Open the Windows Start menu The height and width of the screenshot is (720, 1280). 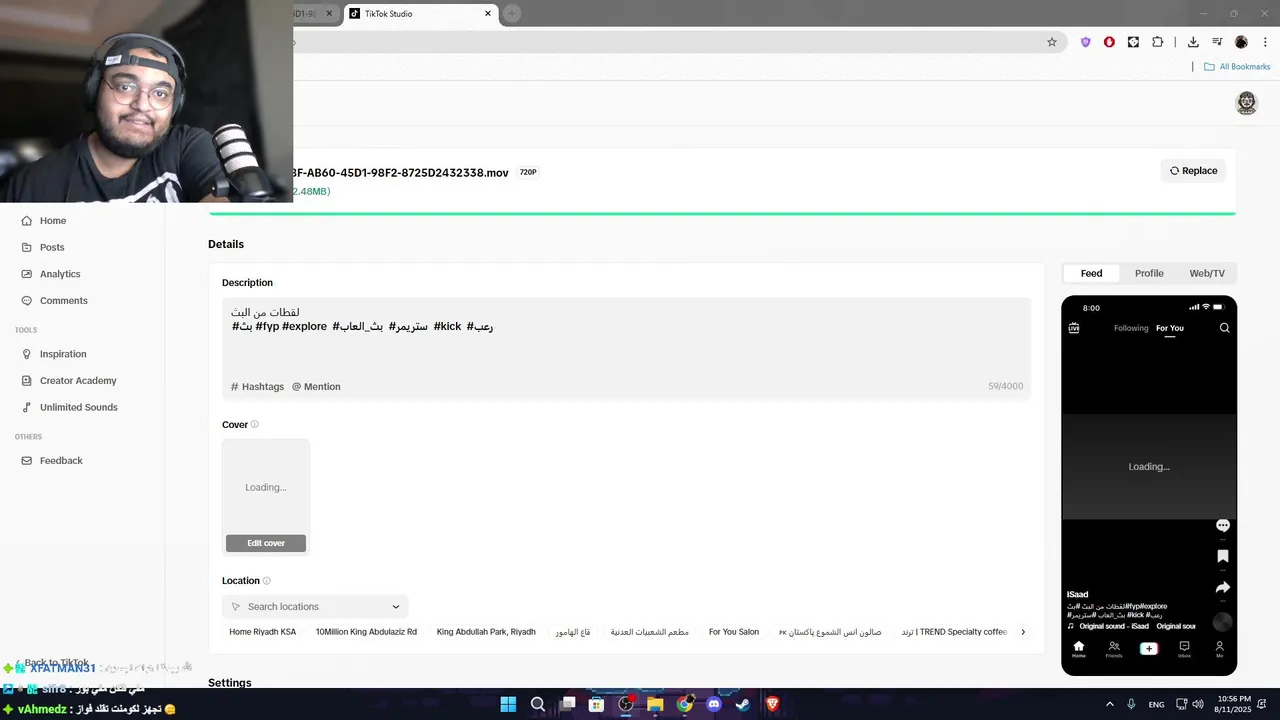(x=508, y=705)
